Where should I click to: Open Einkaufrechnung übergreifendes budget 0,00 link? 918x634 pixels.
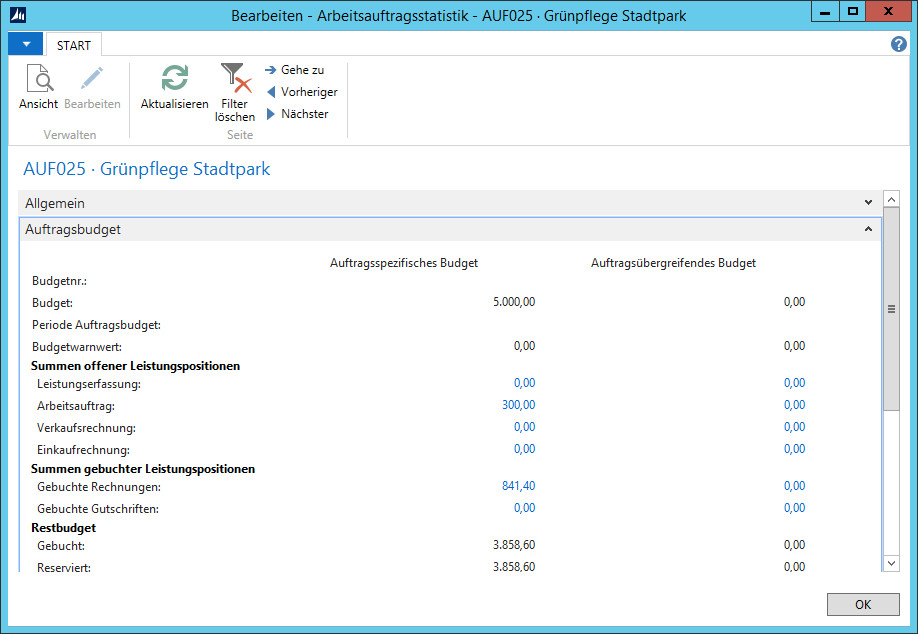pos(794,449)
